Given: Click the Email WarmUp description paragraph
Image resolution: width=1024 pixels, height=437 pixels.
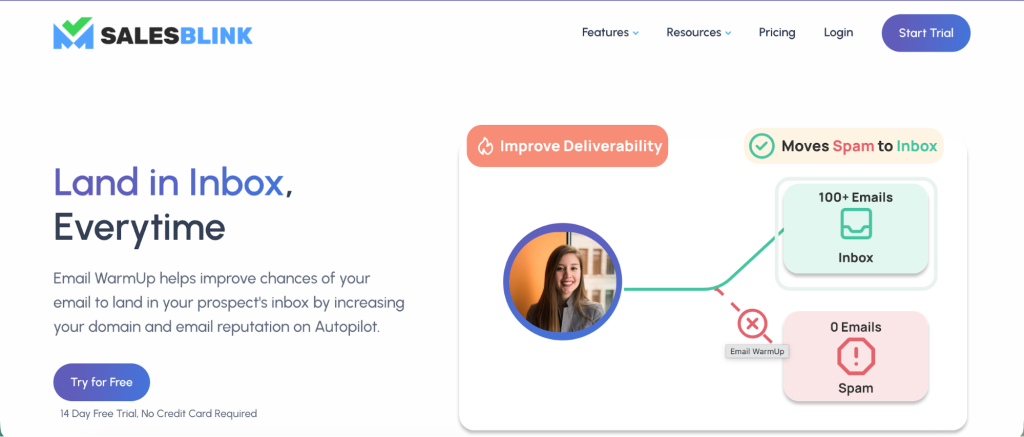Looking at the screenshot, I should (229, 303).
